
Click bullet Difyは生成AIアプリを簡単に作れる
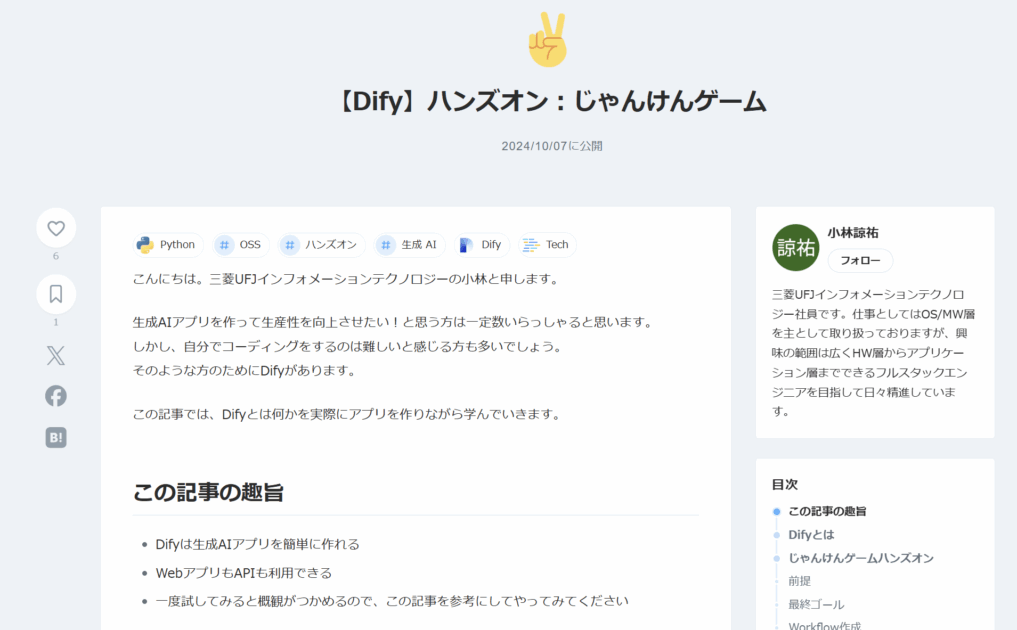(257, 544)
